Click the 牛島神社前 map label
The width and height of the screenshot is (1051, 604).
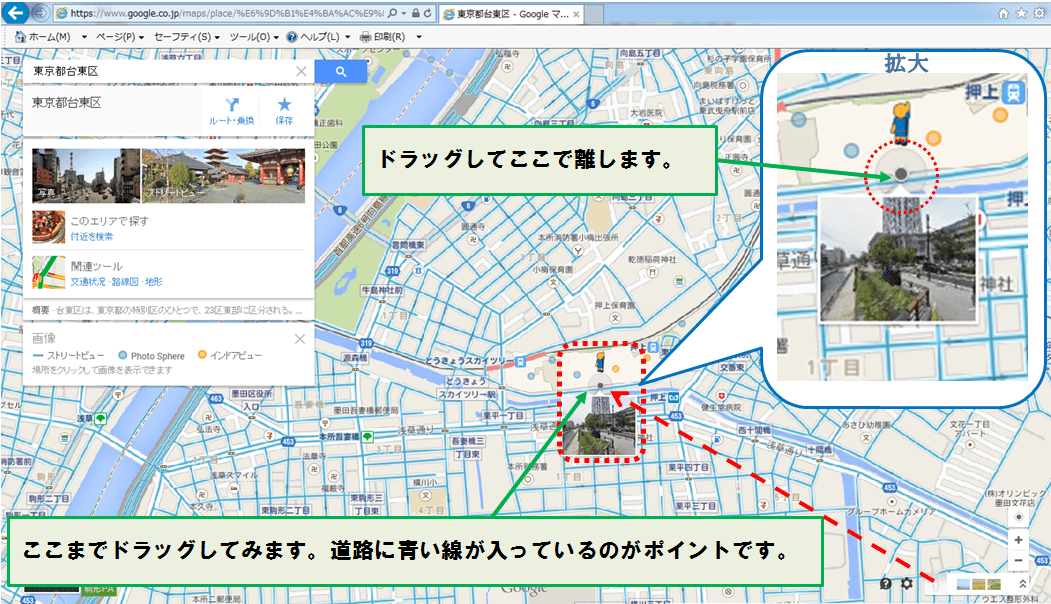coord(383,290)
